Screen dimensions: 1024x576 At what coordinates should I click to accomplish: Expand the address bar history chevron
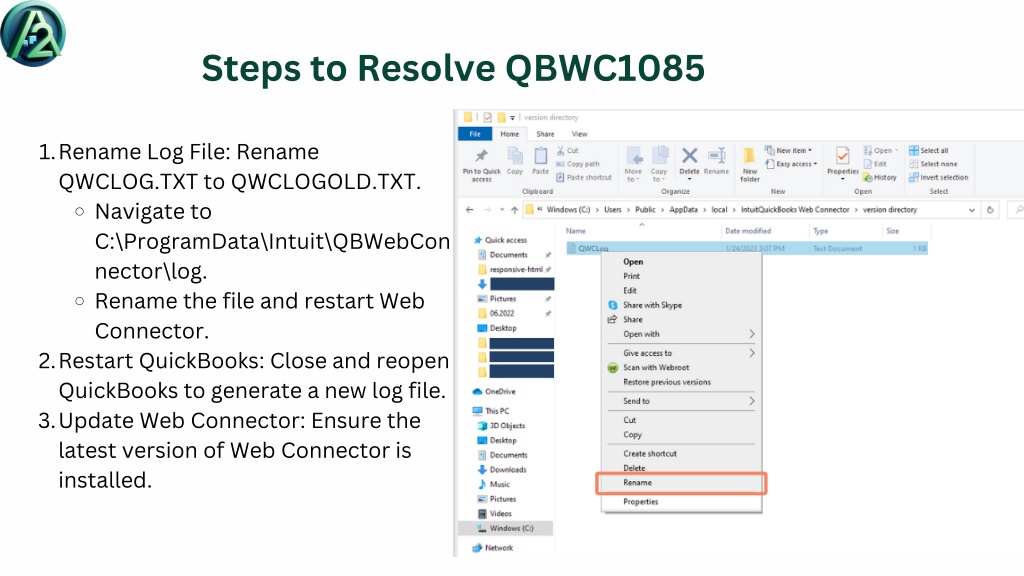pyautogui.click(x=972, y=210)
